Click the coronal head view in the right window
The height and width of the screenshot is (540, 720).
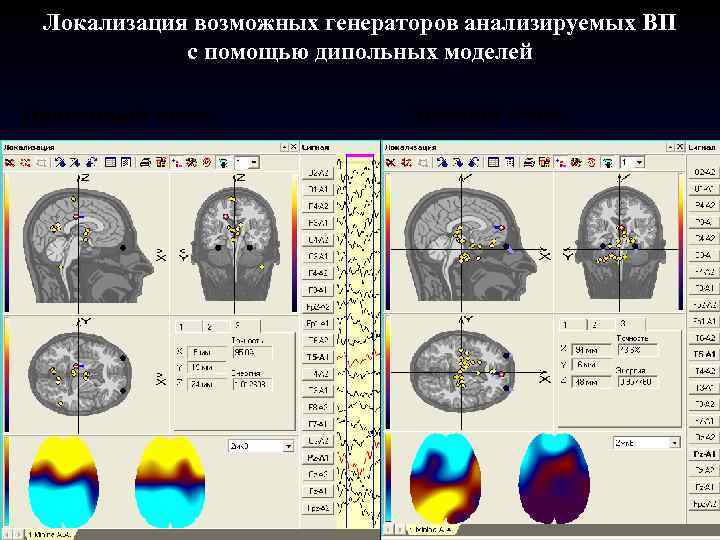[619, 242]
